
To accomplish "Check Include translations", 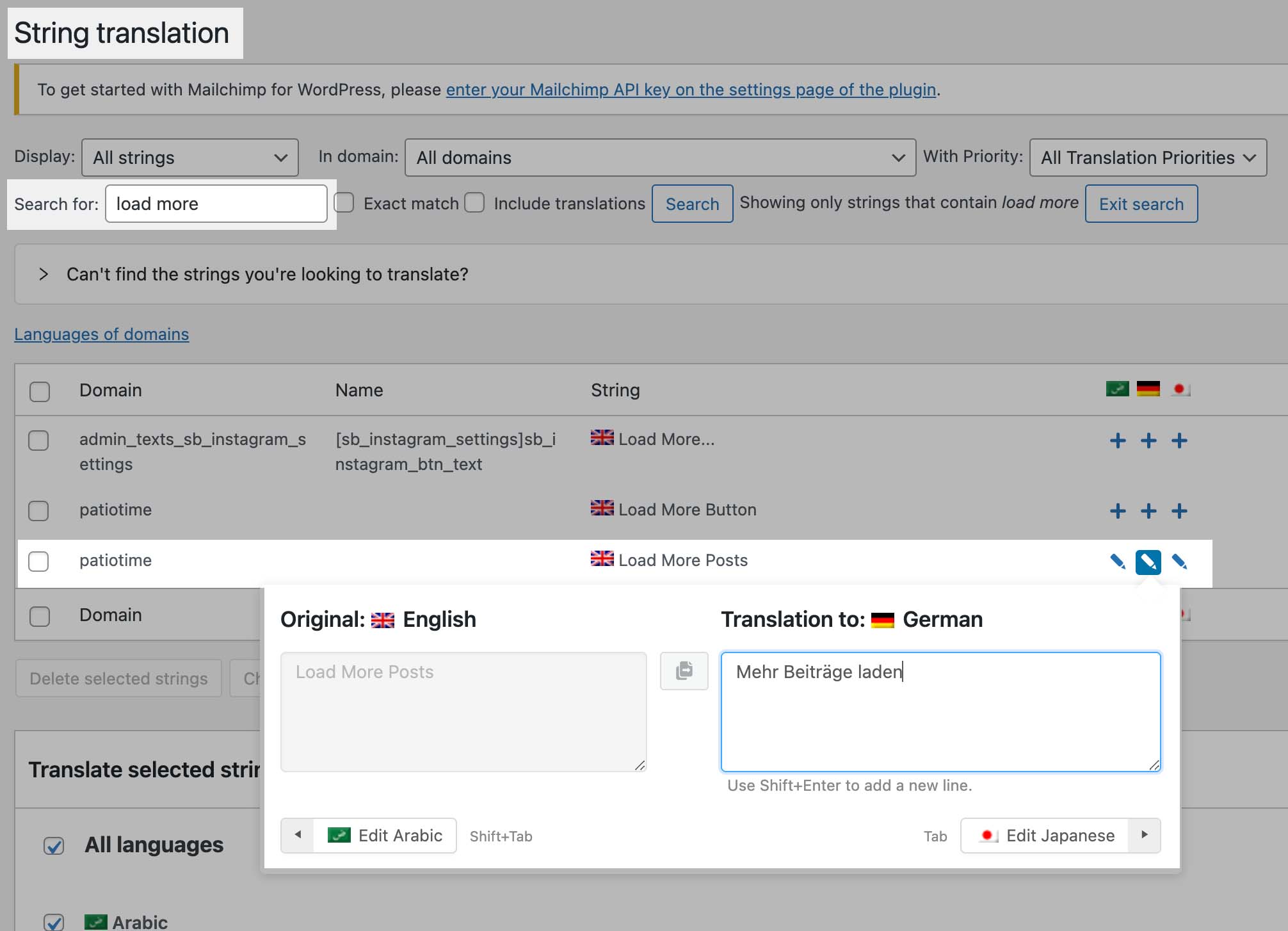I will click(x=474, y=202).
